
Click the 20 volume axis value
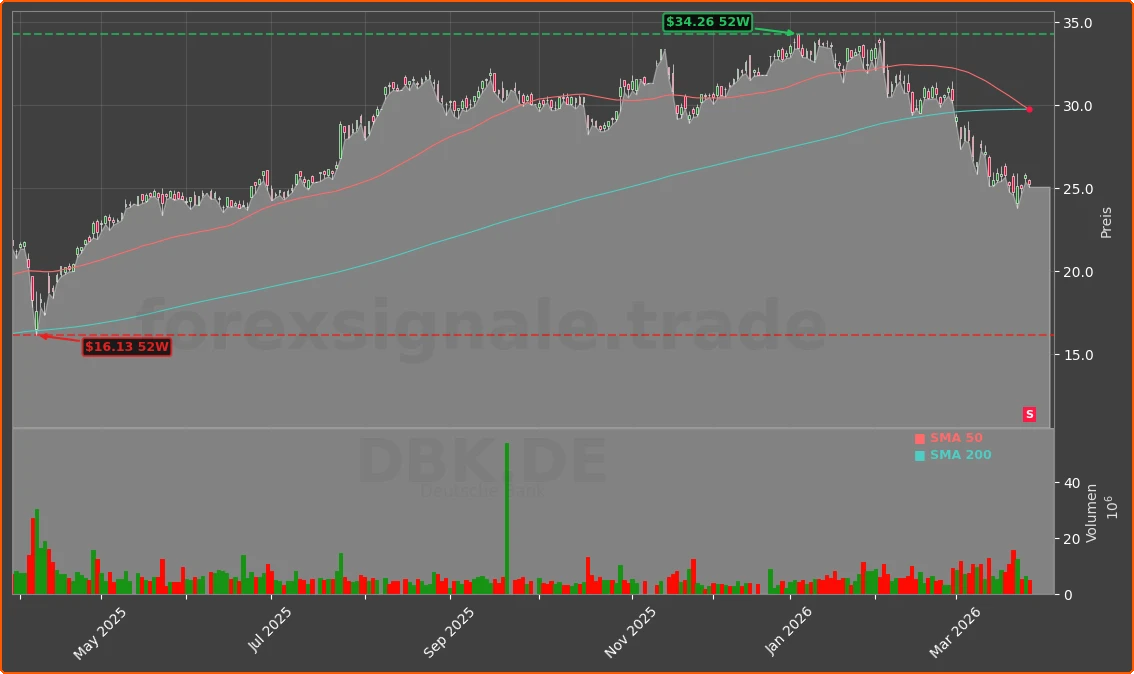pyautogui.click(x=1072, y=539)
